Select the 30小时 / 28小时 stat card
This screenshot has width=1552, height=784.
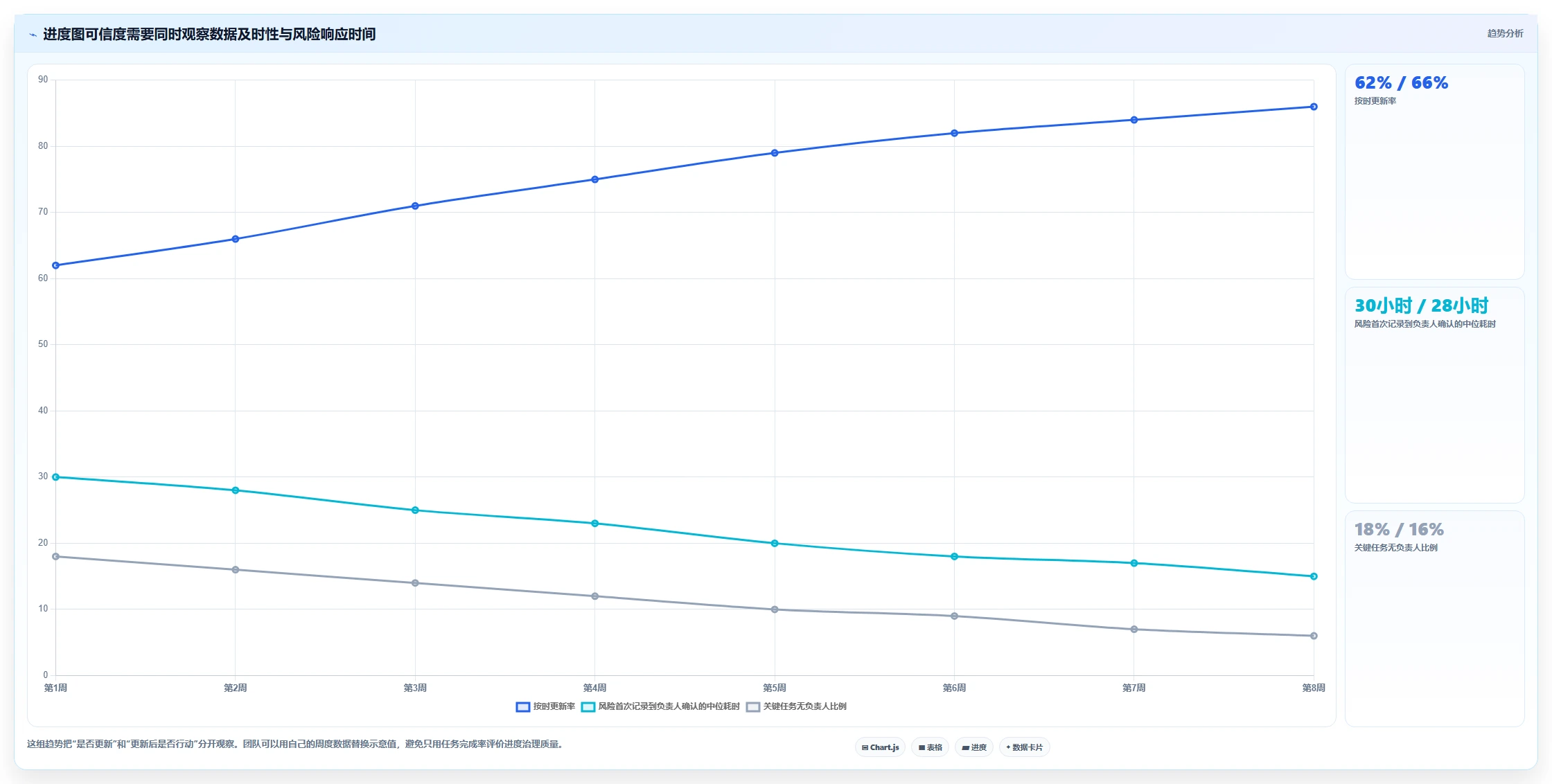(x=1434, y=395)
